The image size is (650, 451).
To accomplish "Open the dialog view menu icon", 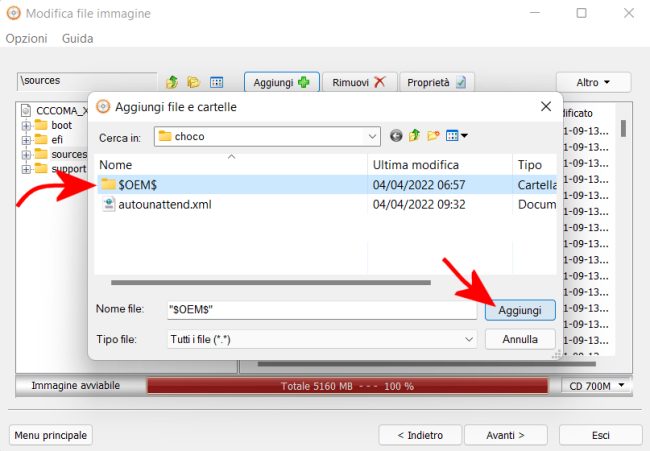I will (456, 136).
